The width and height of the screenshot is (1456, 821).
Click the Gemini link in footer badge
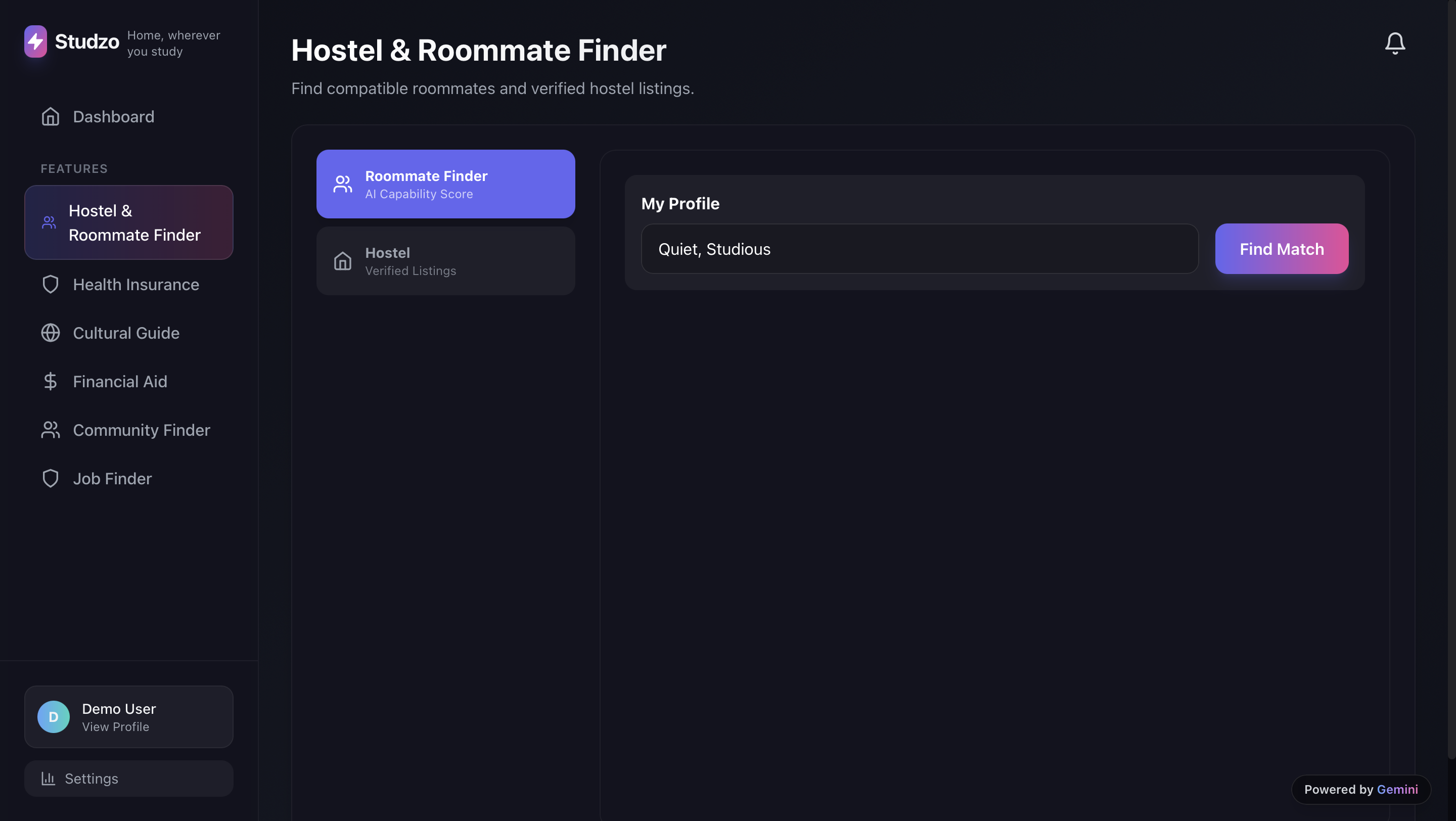1397,789
